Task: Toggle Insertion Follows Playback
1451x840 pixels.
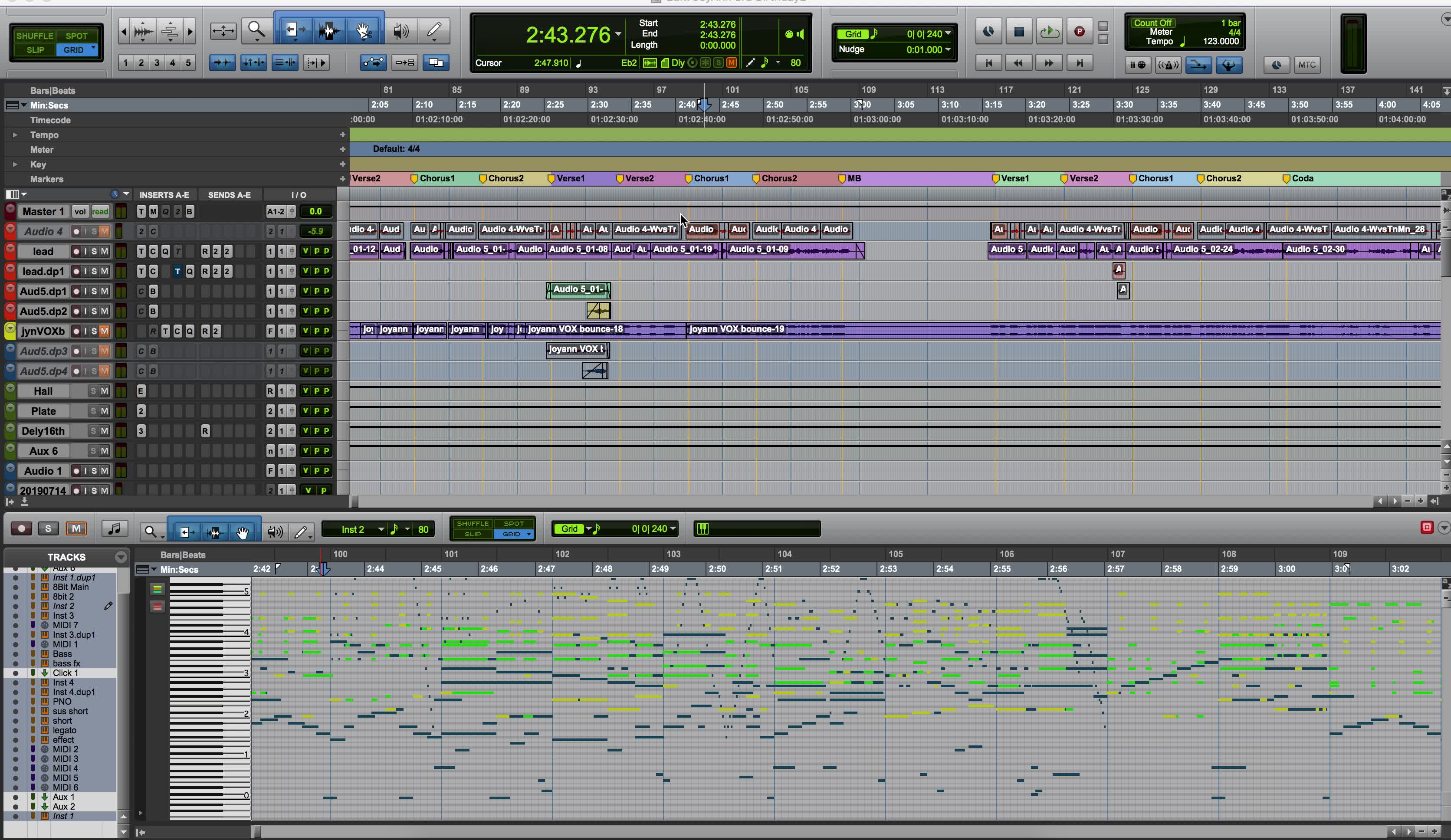Action: (x=316, y=62)
